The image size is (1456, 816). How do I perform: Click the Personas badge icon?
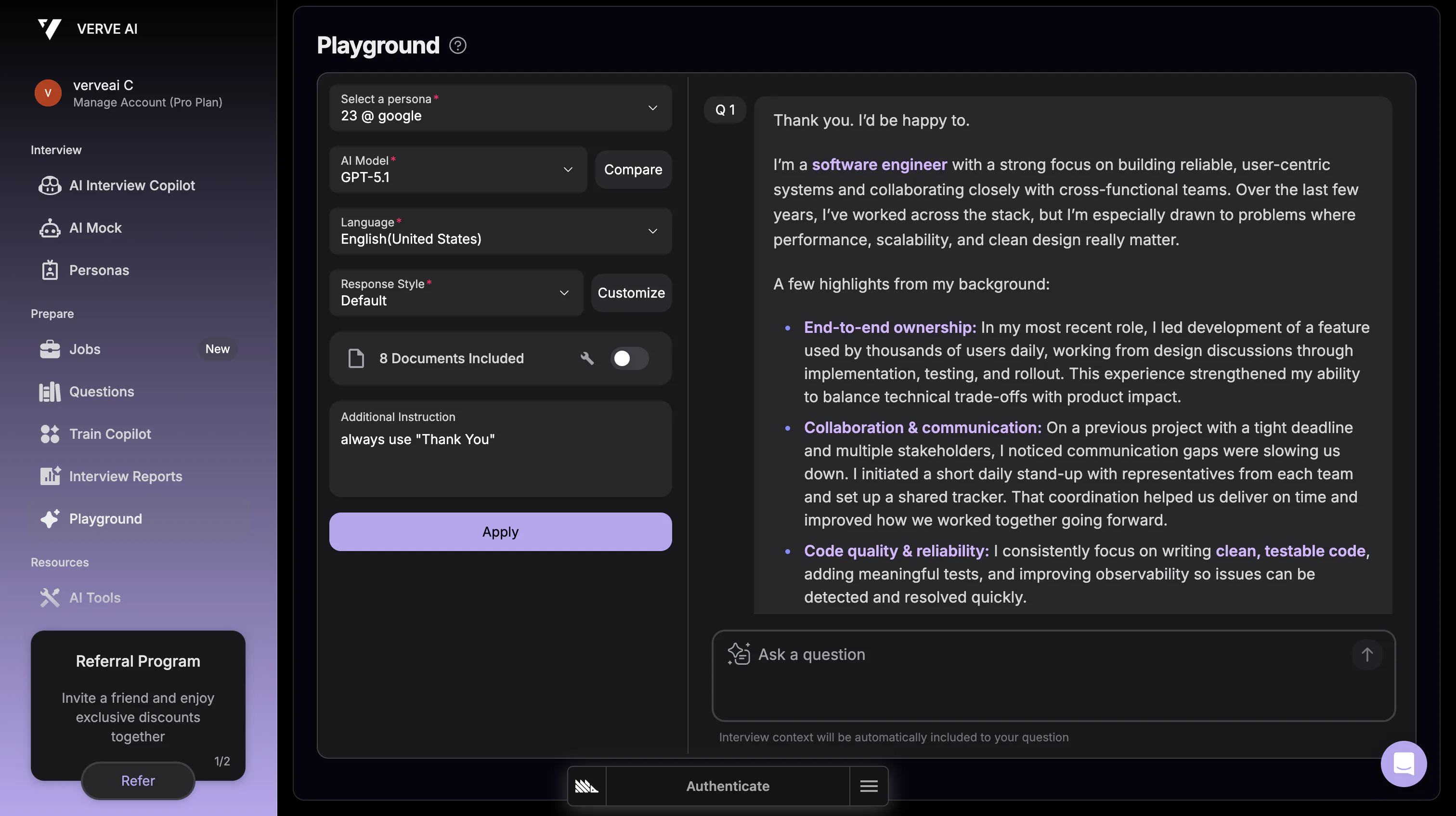50,270
